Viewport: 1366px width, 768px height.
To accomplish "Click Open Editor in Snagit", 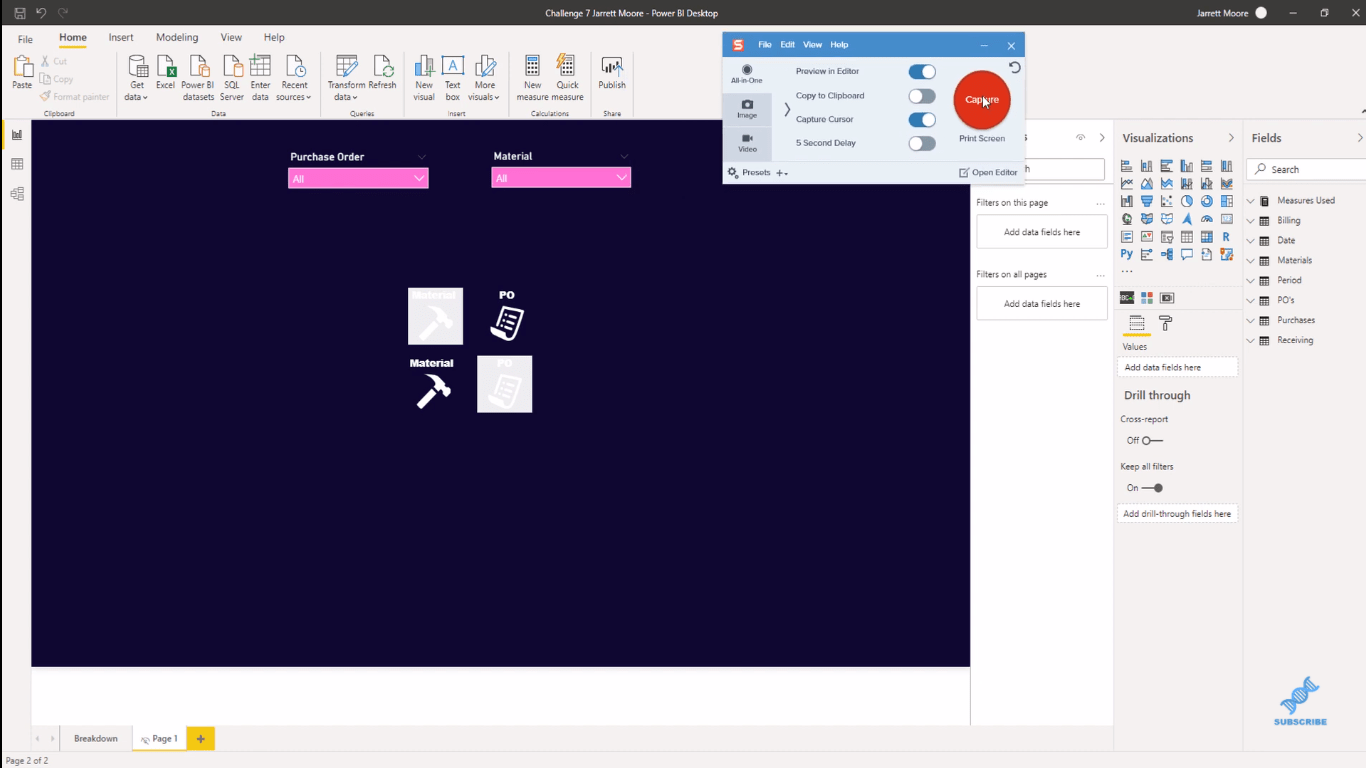I will point(988,172).
